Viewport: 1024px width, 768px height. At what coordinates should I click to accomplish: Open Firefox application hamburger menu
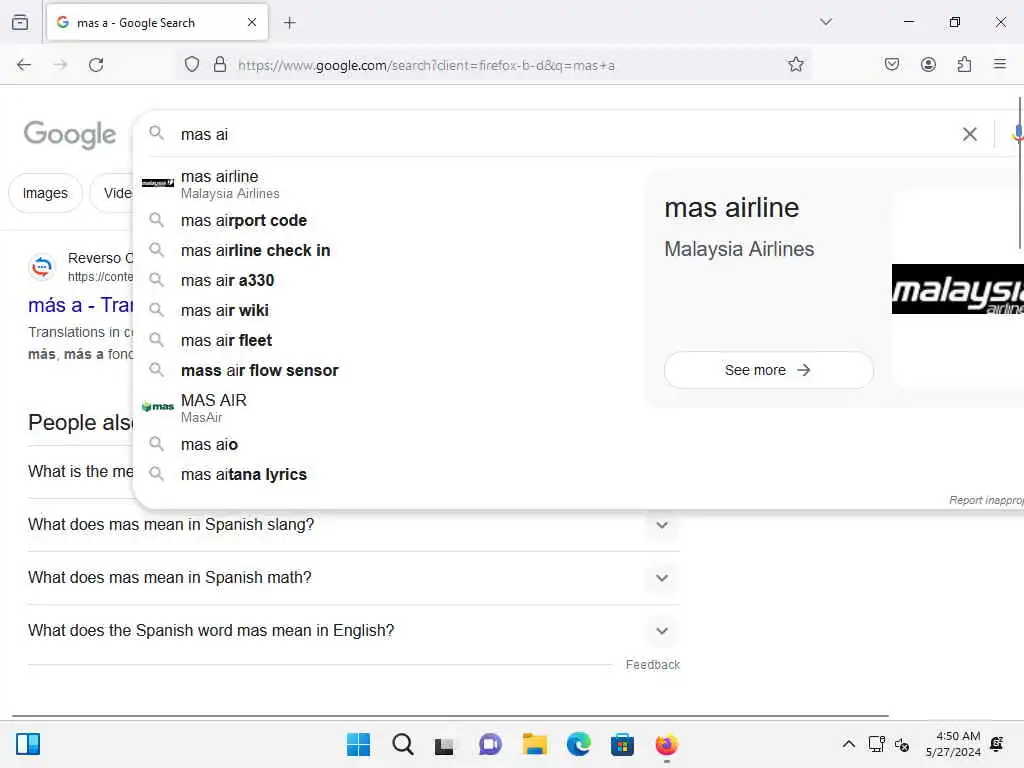[x=1000, y=64]
